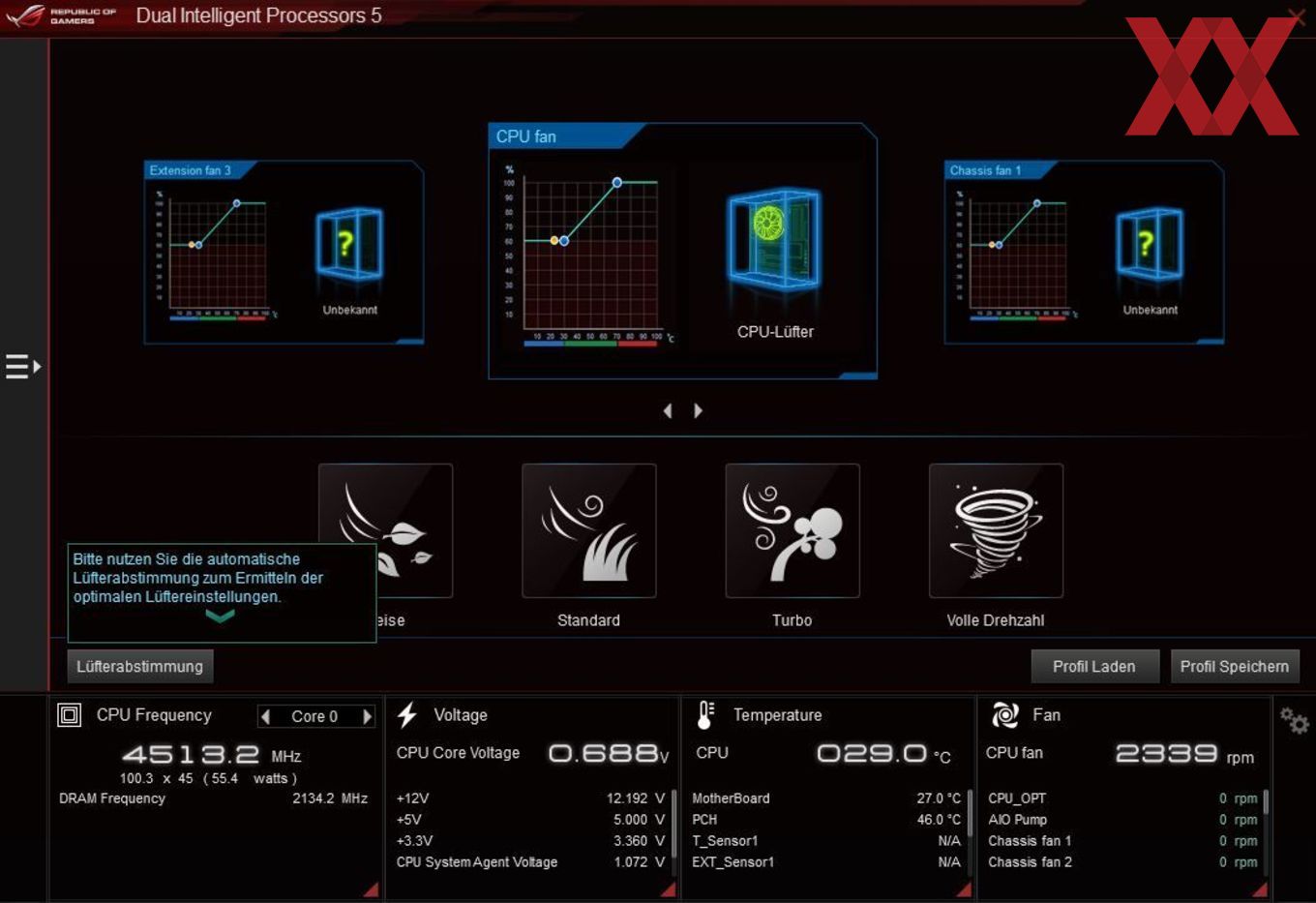Image resolution: width=1316 pixels, height=903 pixels.
Task: Click yellow curve point on CPU fan graph
Action: (554, 240)
